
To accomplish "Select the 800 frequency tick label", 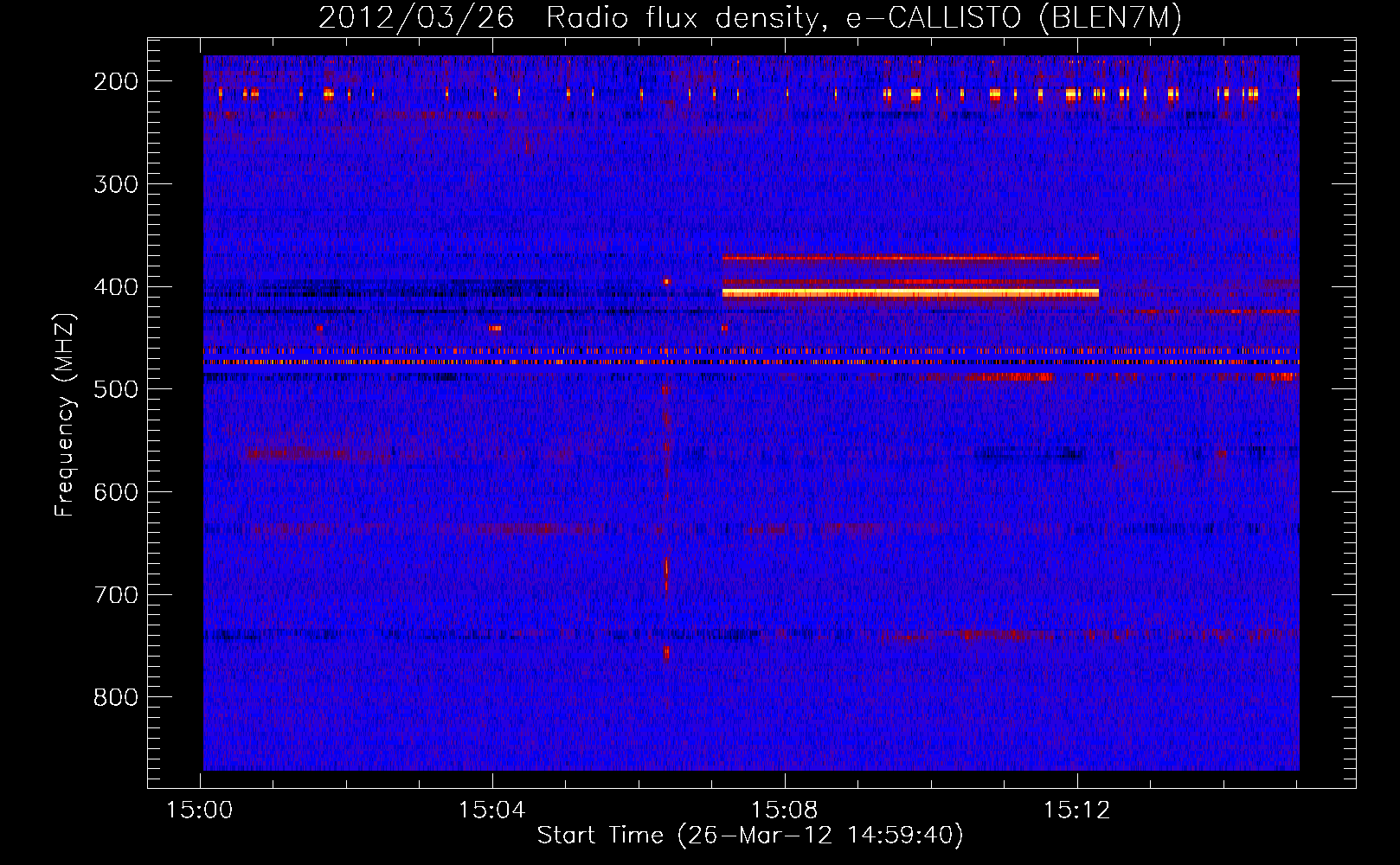I will (x=116, y=697).
